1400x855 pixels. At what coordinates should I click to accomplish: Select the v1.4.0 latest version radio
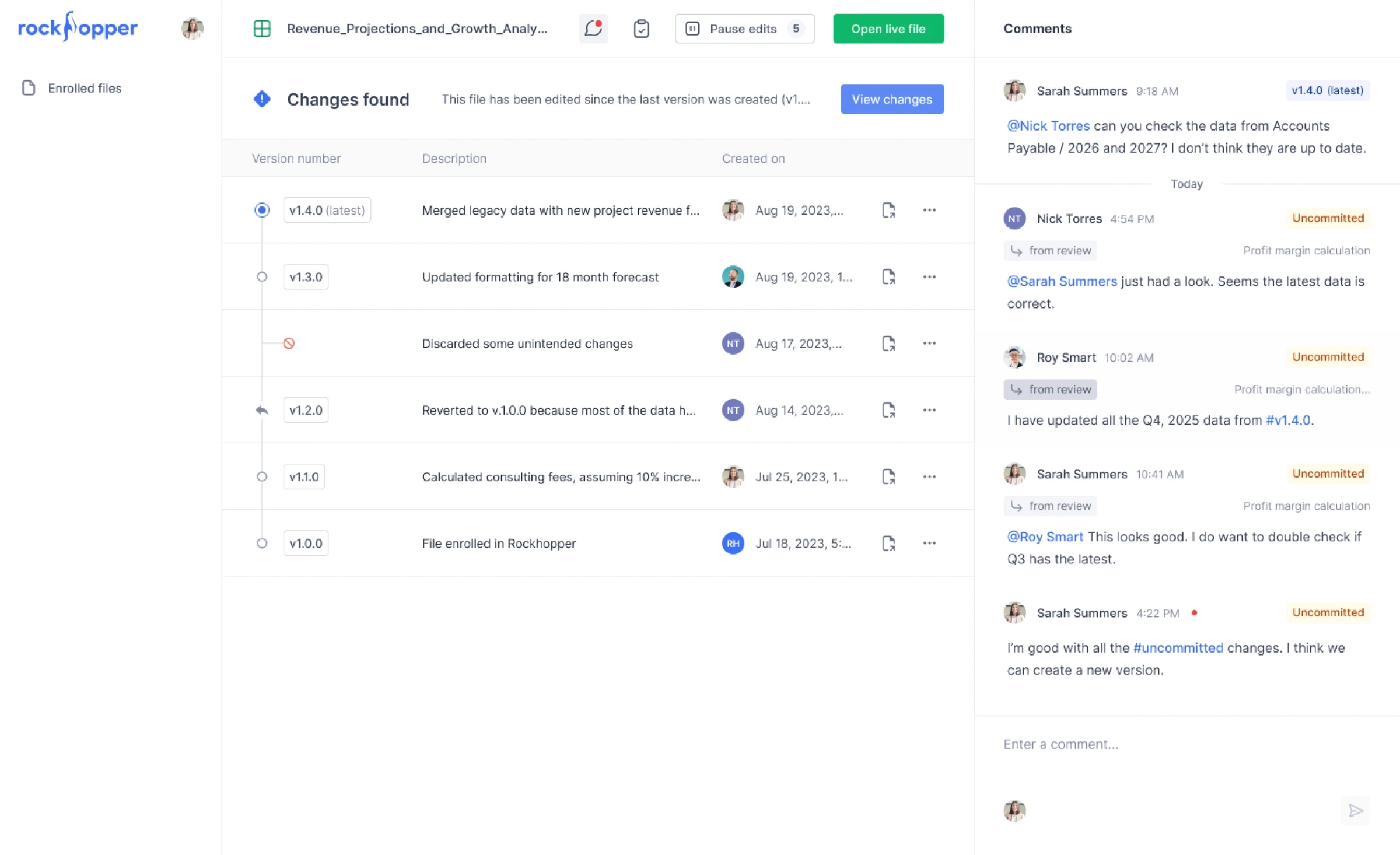pos(262,210)
